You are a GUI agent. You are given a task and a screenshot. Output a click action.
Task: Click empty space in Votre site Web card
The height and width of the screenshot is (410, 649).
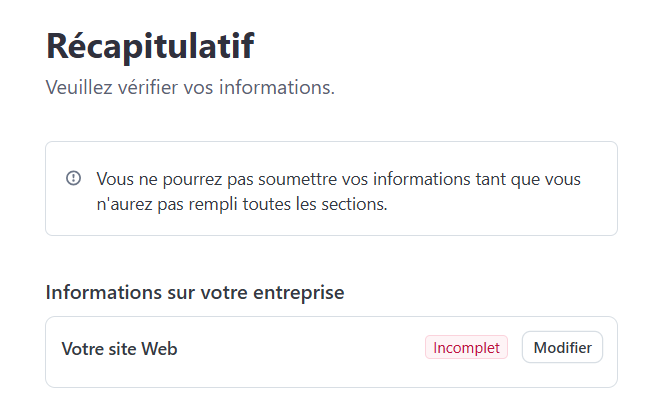click(x=300, y=349)
